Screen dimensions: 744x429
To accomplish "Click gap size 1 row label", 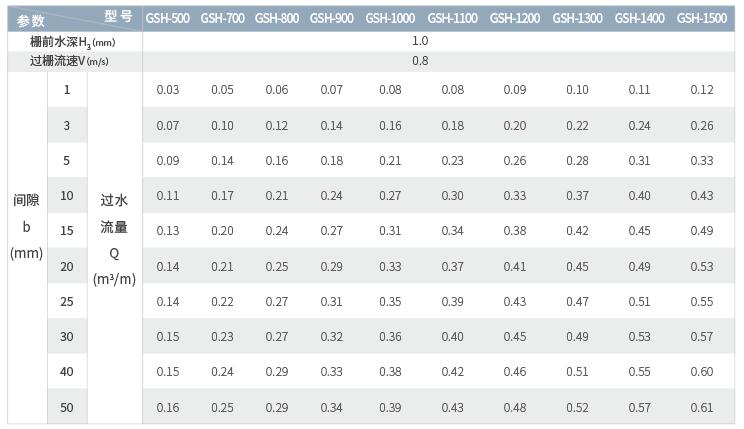I will pos(67,90).
